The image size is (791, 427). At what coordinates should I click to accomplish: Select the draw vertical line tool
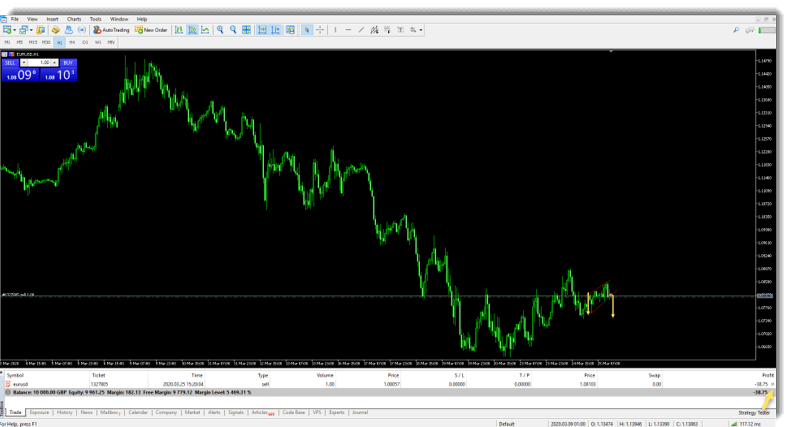[335, 30]
